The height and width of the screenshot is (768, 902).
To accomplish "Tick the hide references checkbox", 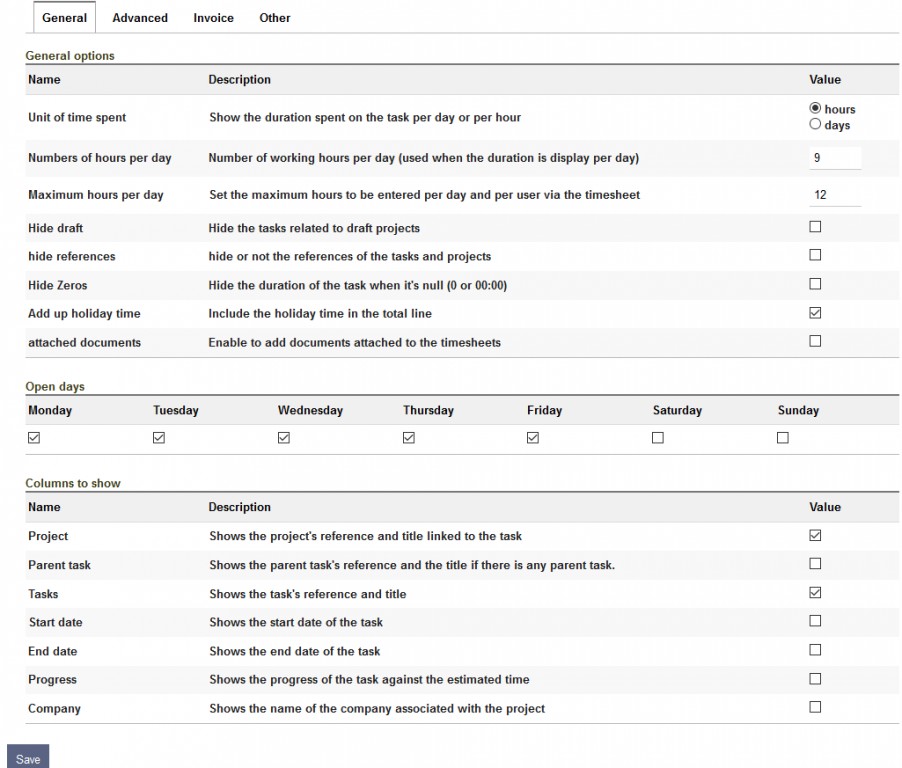I will 815,256.
